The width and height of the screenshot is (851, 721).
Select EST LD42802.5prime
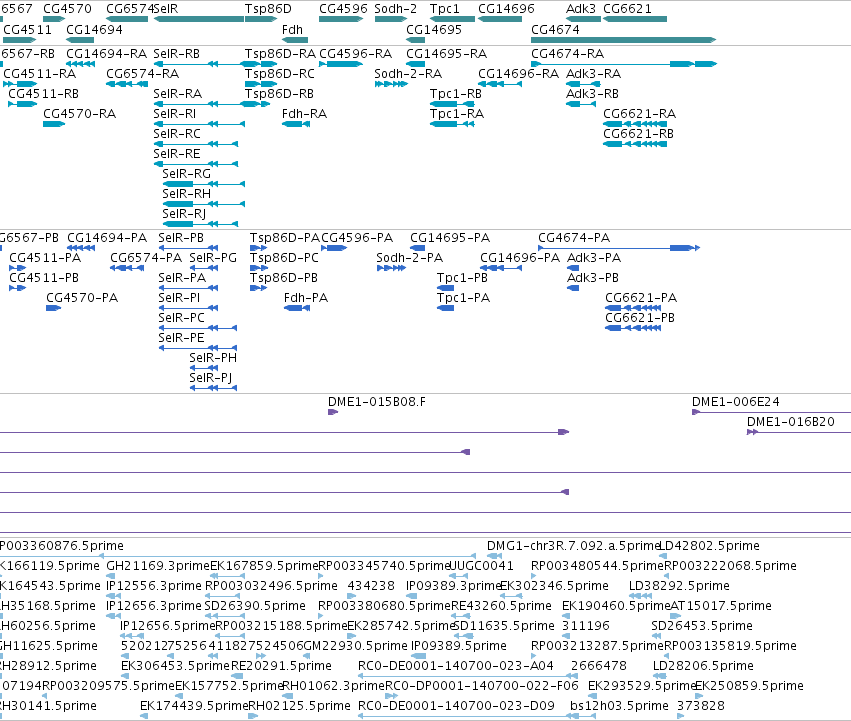tap(709, 546)
